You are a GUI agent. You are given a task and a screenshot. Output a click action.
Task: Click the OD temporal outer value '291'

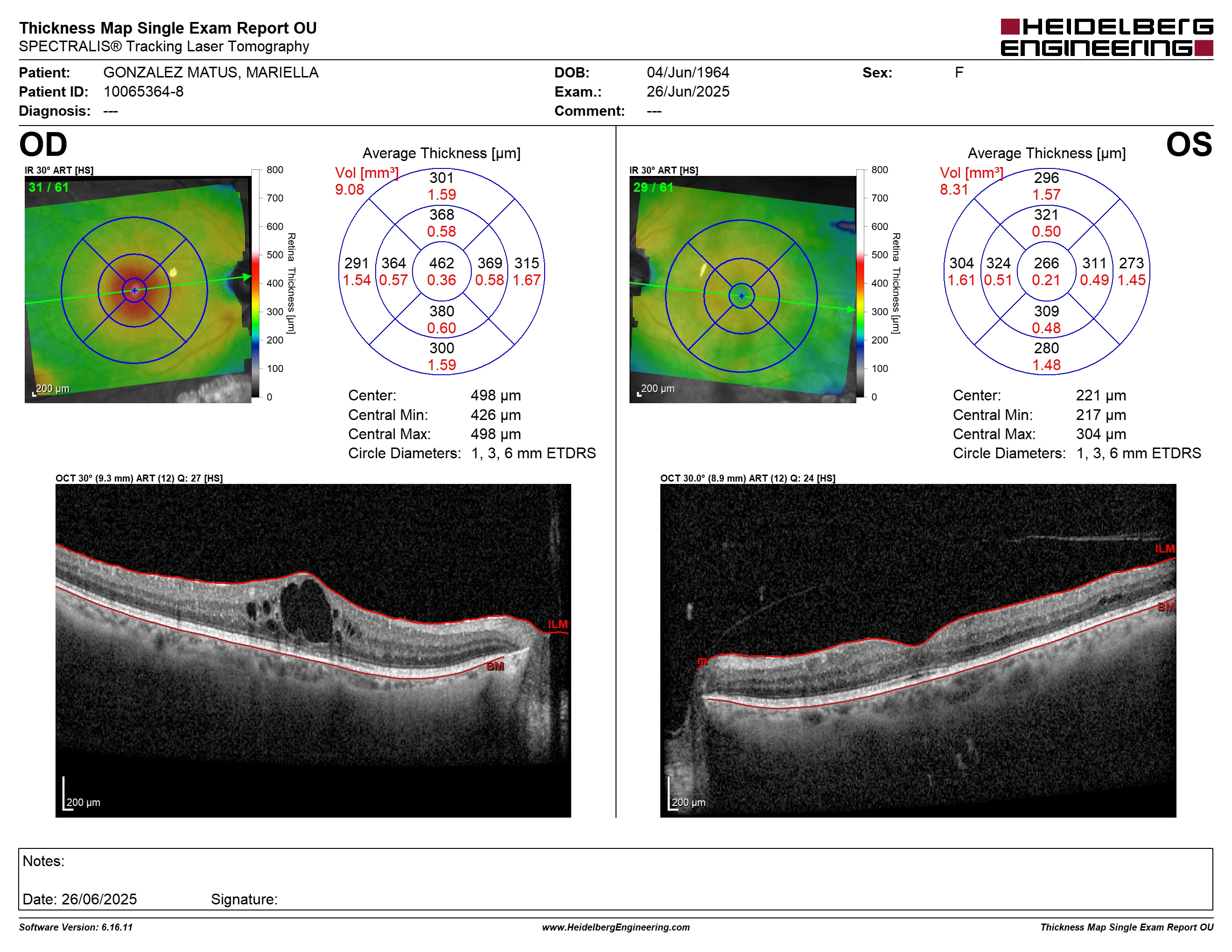click(x=356, y=263)
